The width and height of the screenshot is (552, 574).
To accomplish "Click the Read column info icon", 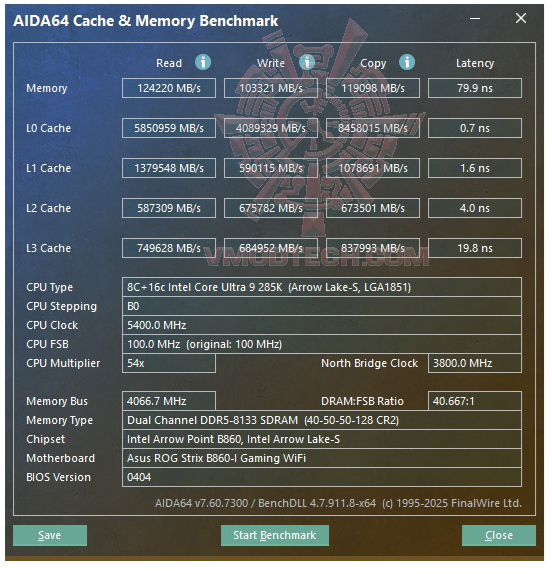I will (x=204, y=63).
